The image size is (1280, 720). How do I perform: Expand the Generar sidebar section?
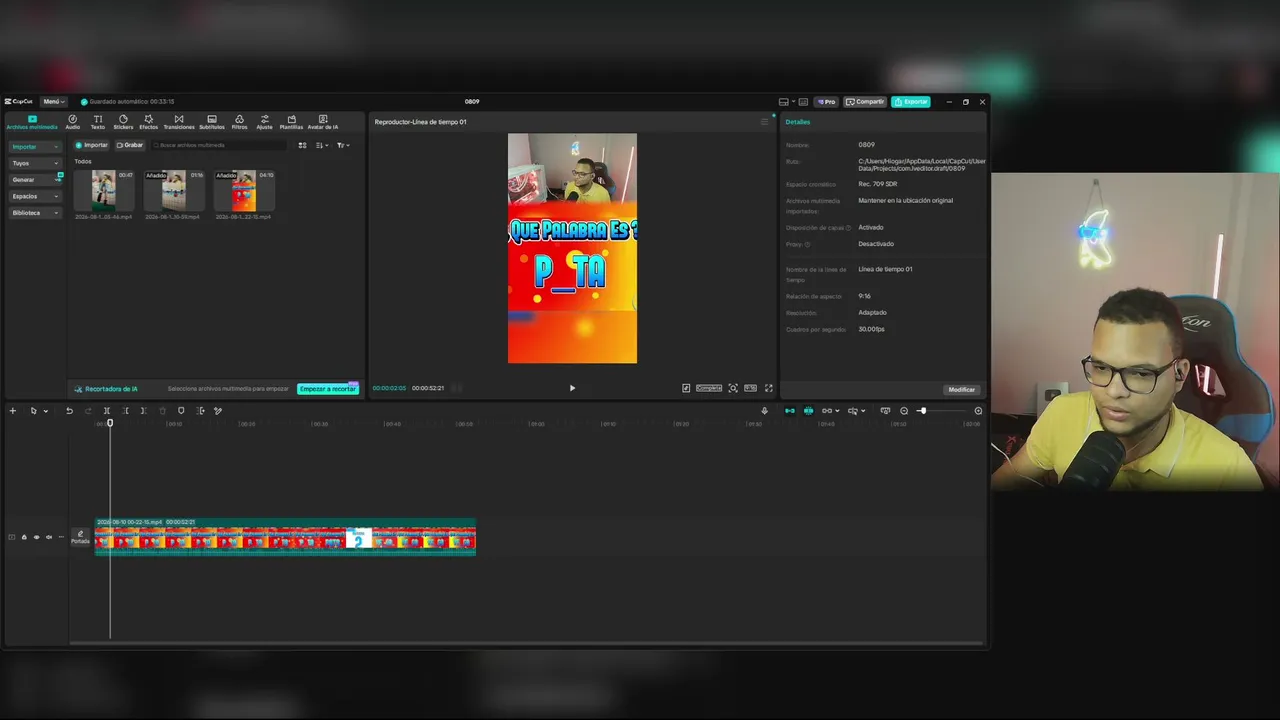point(35,180)
